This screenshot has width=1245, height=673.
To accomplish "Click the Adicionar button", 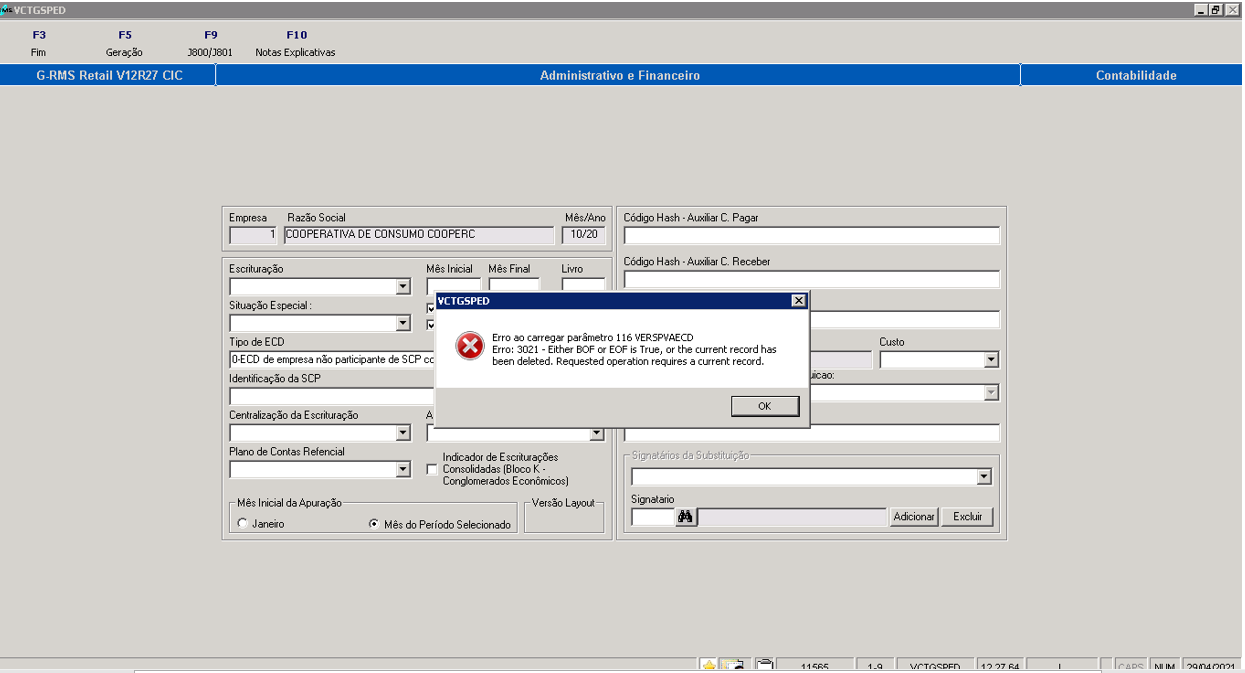I will (914, 517).
